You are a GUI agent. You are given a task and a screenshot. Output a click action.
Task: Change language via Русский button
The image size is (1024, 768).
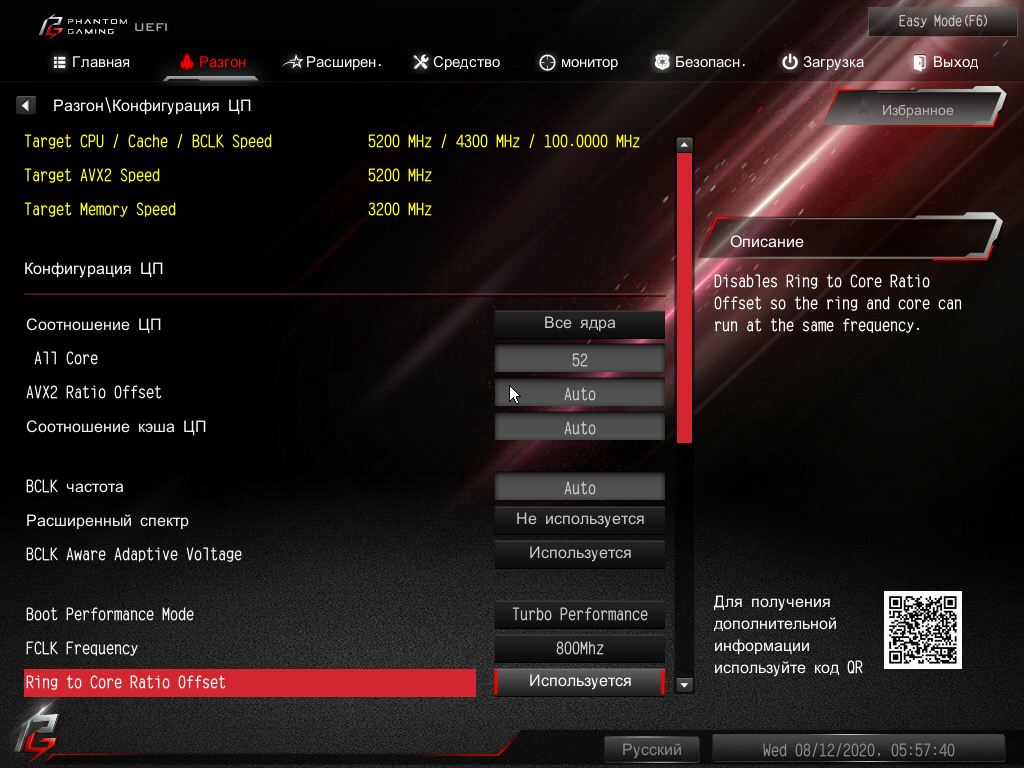click(652, 749)
